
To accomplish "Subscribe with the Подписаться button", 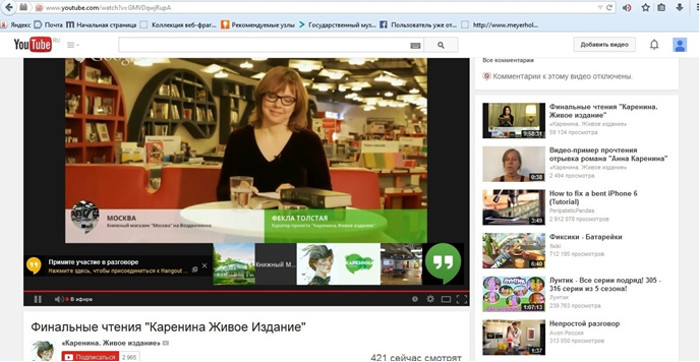I will pos(90,357).
